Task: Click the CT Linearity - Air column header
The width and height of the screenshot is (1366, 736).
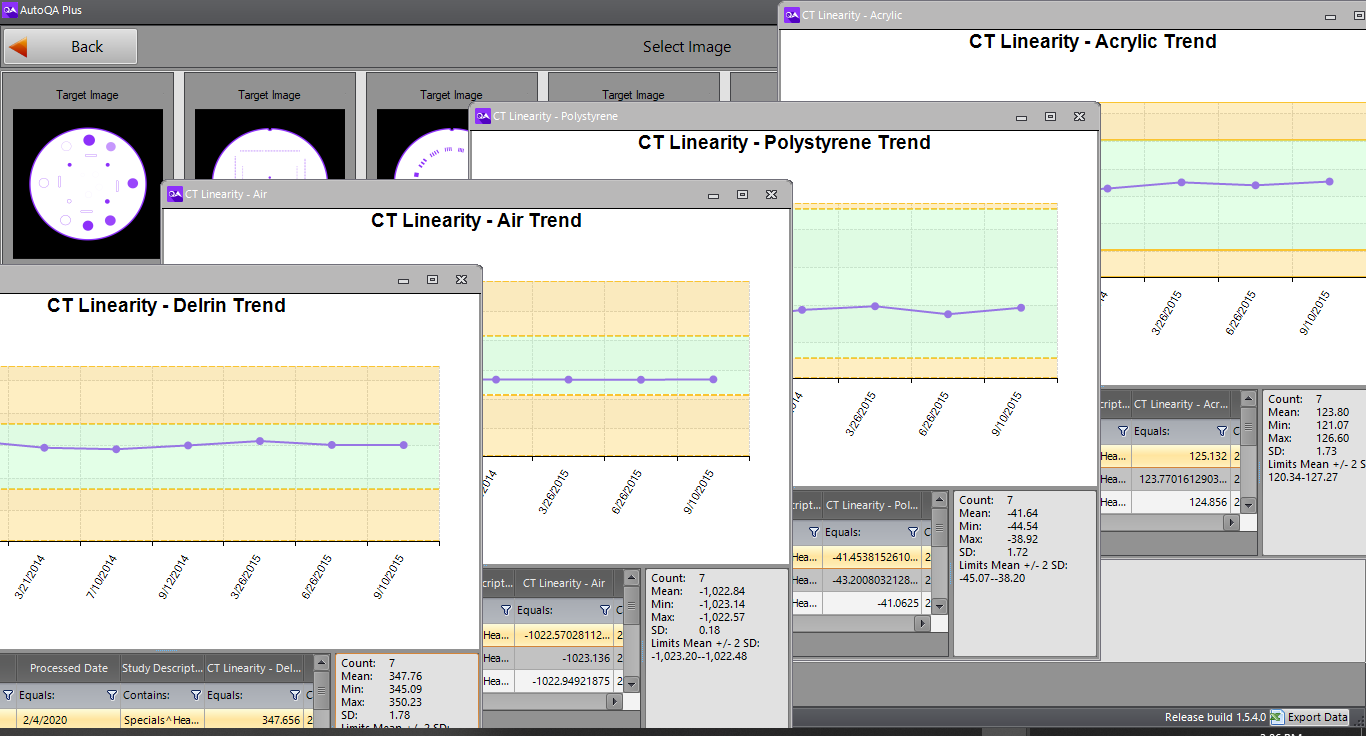Action: [x=563, y=583]
